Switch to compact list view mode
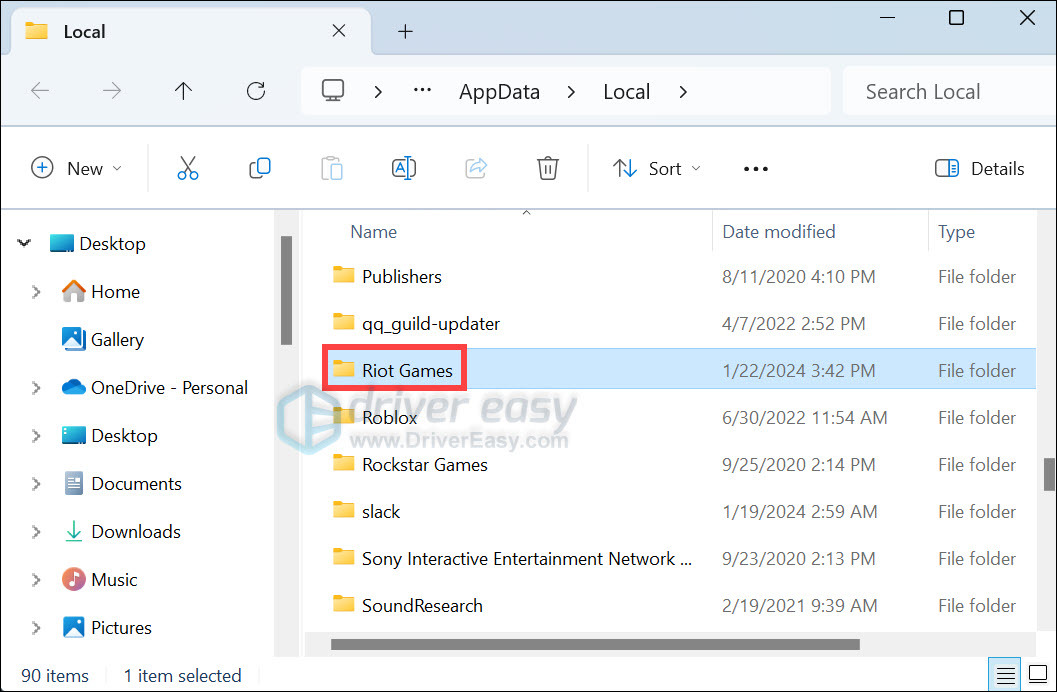The height and width of the screenshot is (692, 1057). tap(1004, 674)
